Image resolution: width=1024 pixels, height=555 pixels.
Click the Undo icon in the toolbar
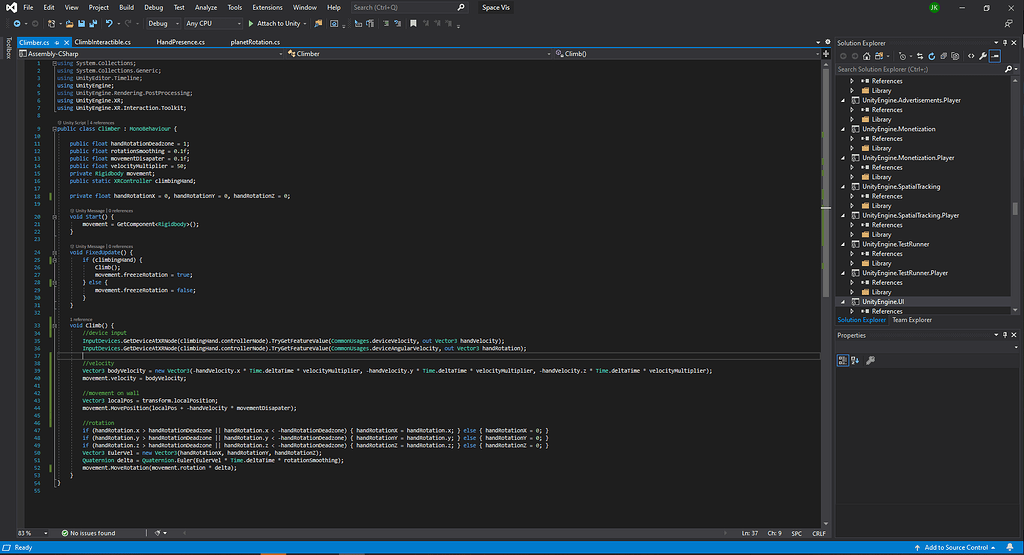(108, 23)
